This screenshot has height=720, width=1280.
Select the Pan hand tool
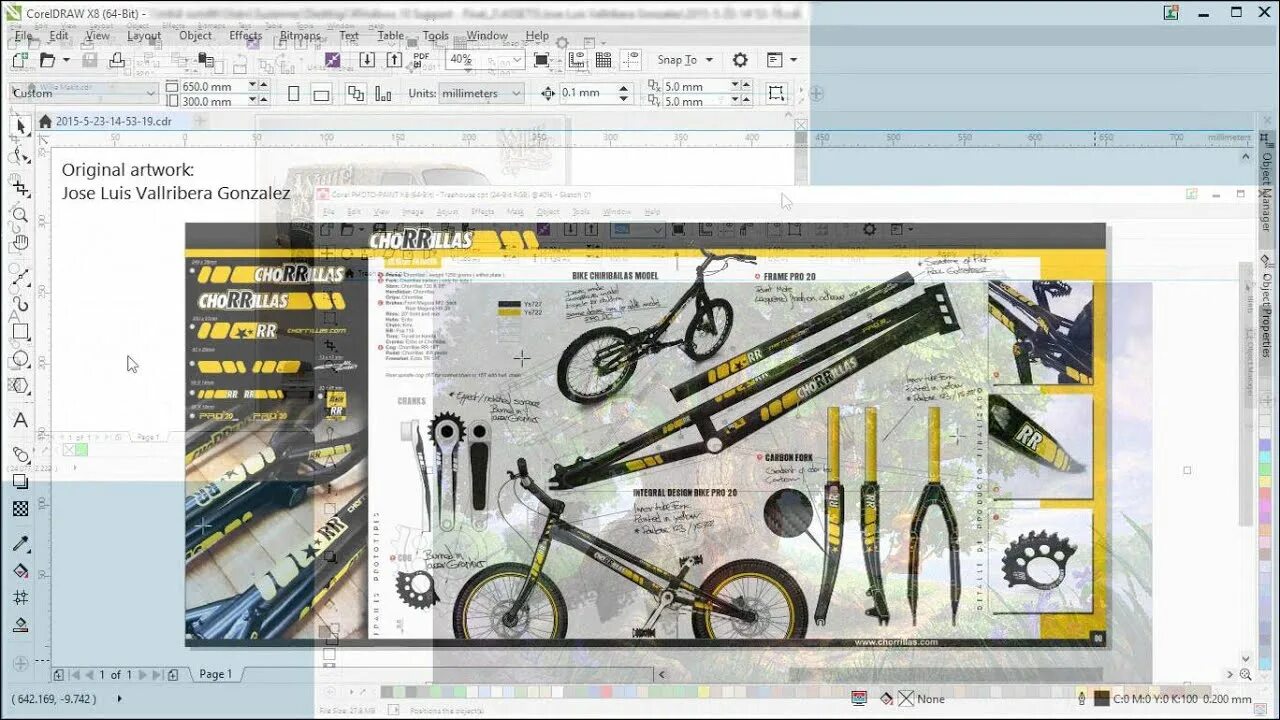point(20,242)
